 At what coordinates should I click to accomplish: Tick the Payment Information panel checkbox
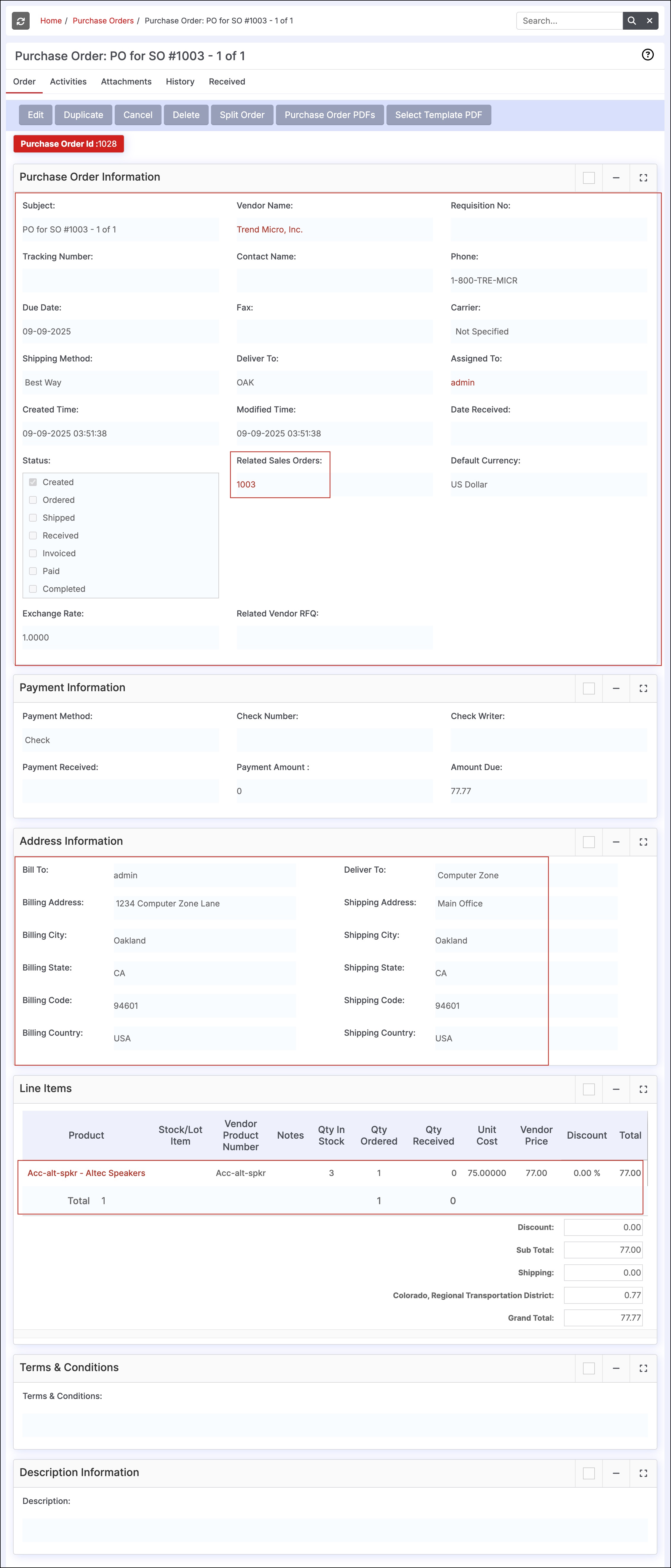point(589,689)
